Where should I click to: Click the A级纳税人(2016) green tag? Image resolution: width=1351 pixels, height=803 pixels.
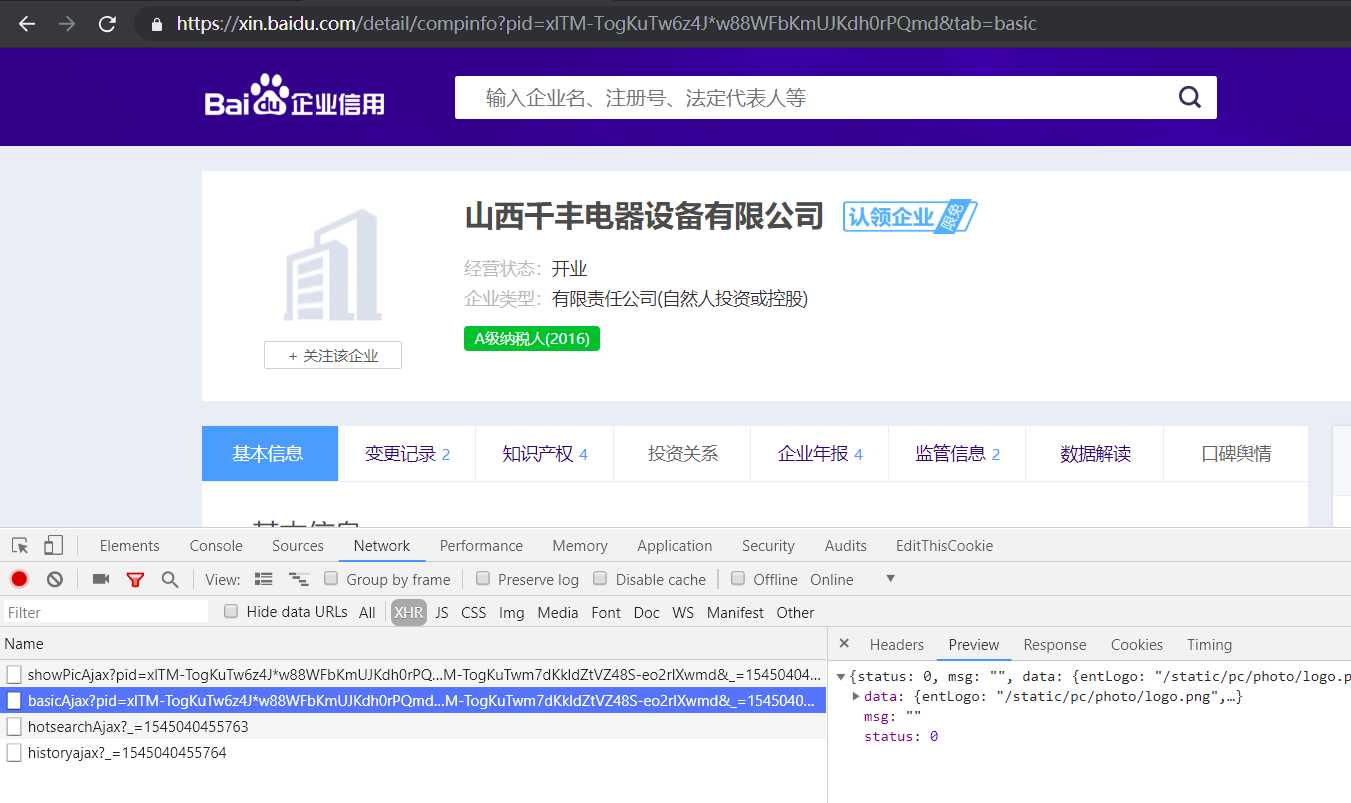click(x=532, y=339)
